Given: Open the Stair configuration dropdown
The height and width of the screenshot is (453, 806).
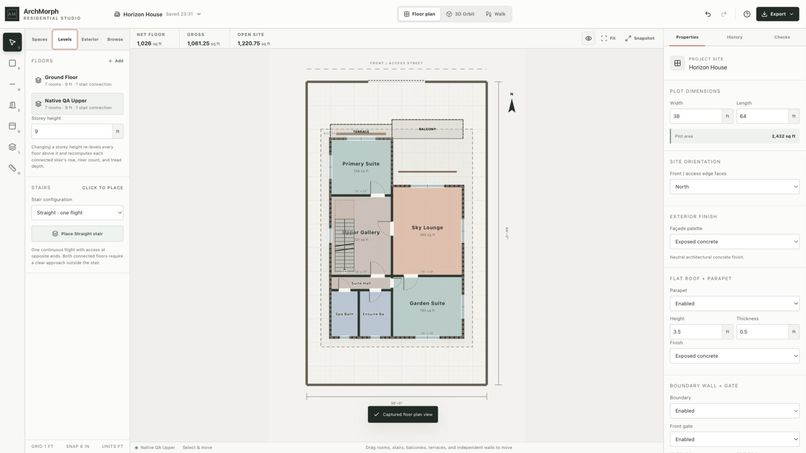Looking at the screenshot, I should coord(77,212).
